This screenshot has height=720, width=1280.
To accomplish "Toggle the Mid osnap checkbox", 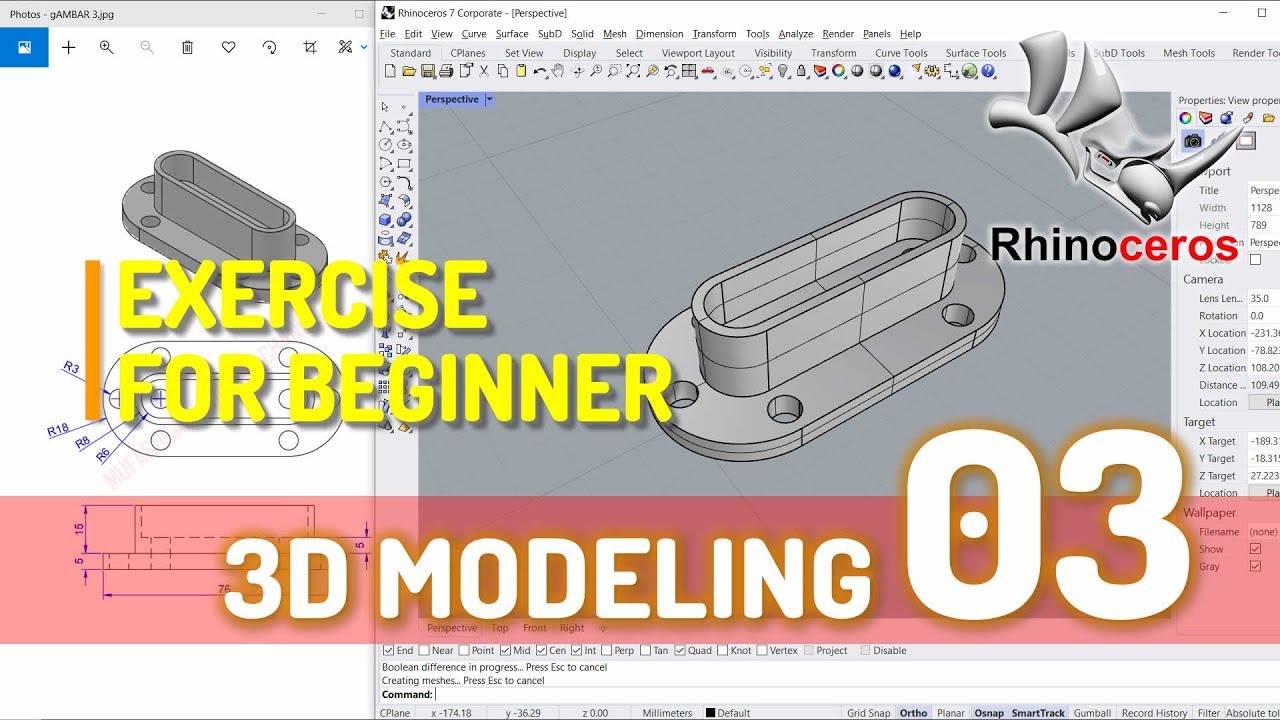I will coord(505,650).
